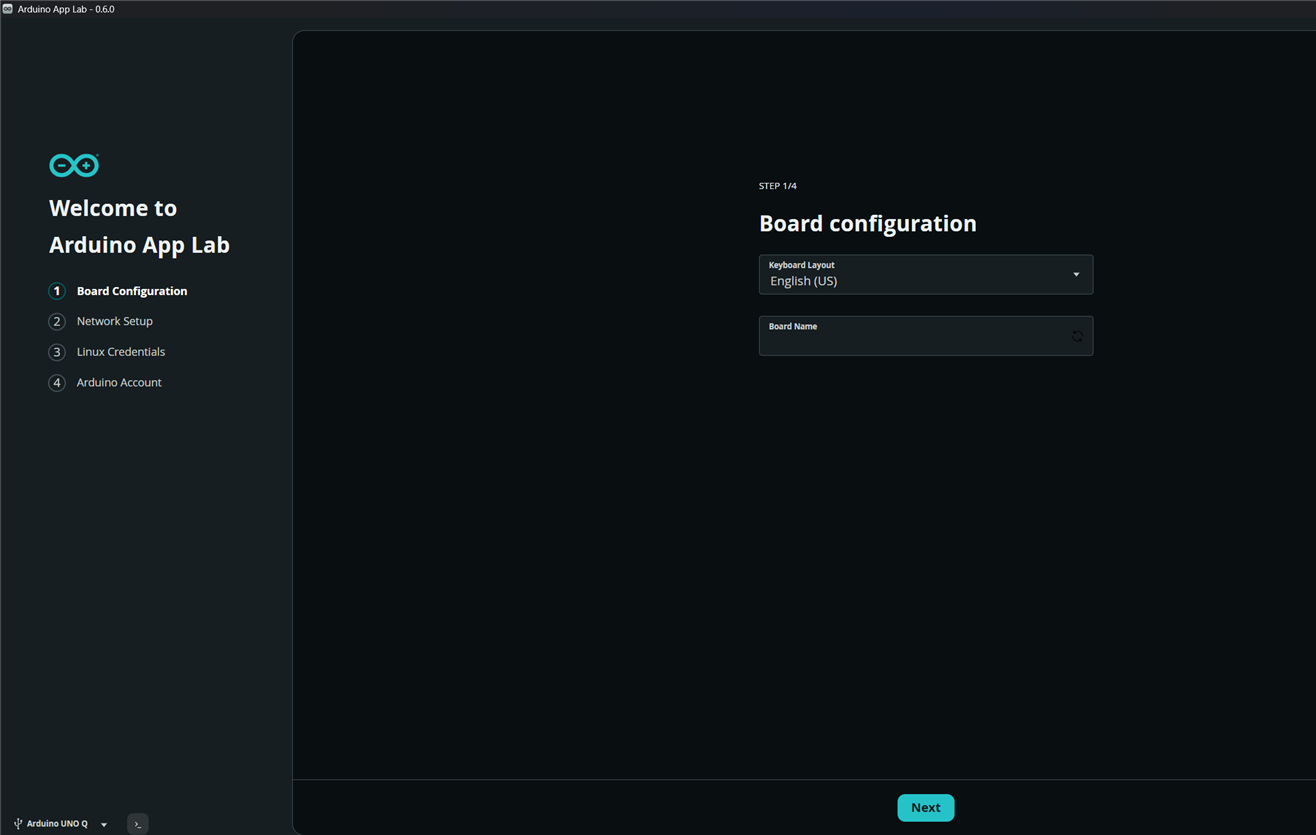
Task: Select the Network Setup step
Action: pos(101,321)
